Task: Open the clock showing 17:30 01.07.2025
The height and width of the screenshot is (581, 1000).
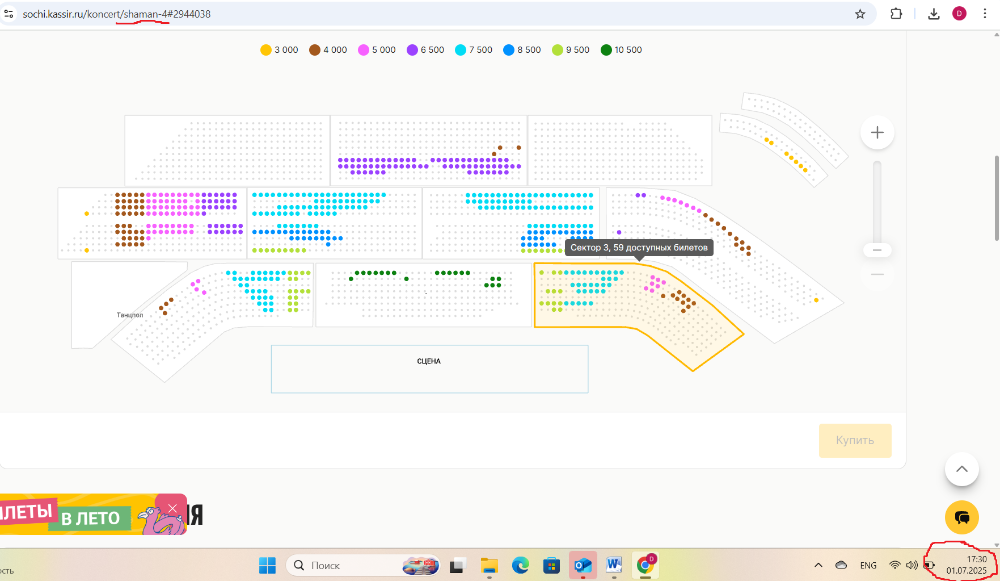Action: 966,565
